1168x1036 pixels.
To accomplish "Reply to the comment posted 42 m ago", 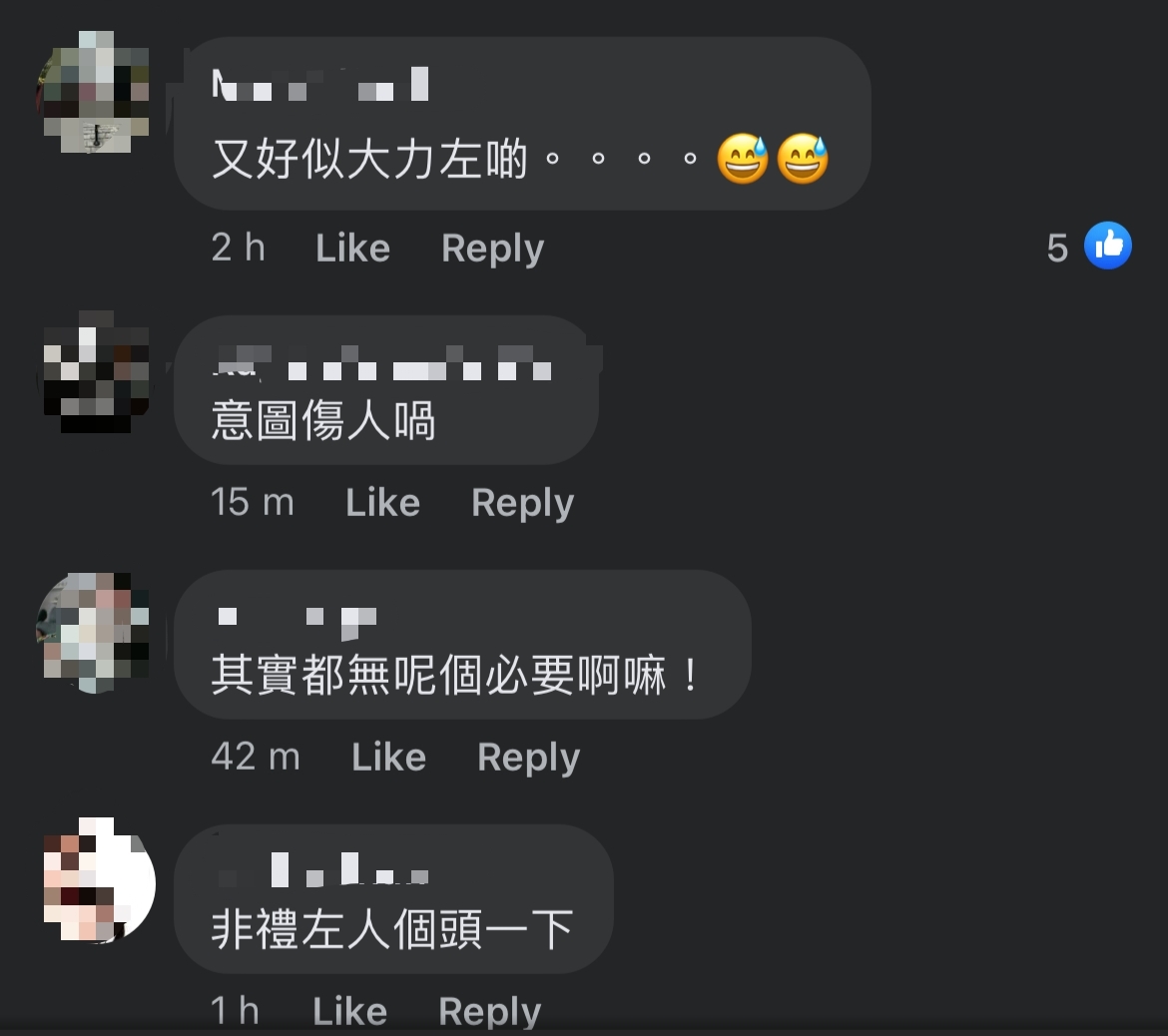I will click(528, 759).
